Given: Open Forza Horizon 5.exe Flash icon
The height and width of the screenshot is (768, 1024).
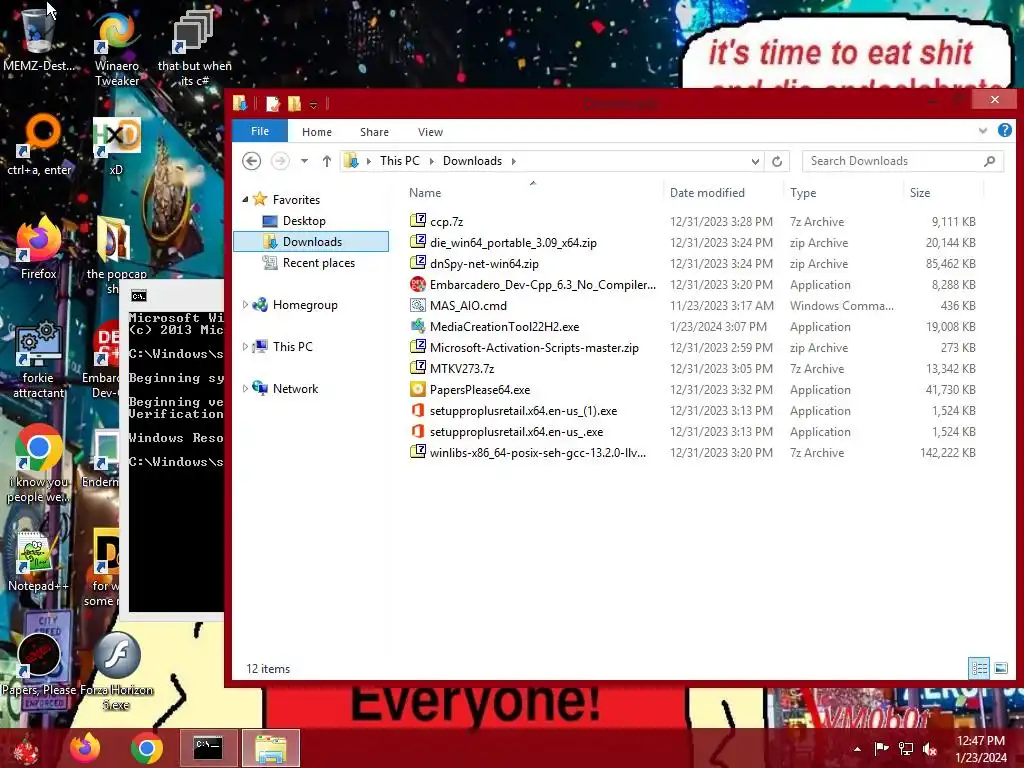Looking at the screenshot, I should [116, 671].
